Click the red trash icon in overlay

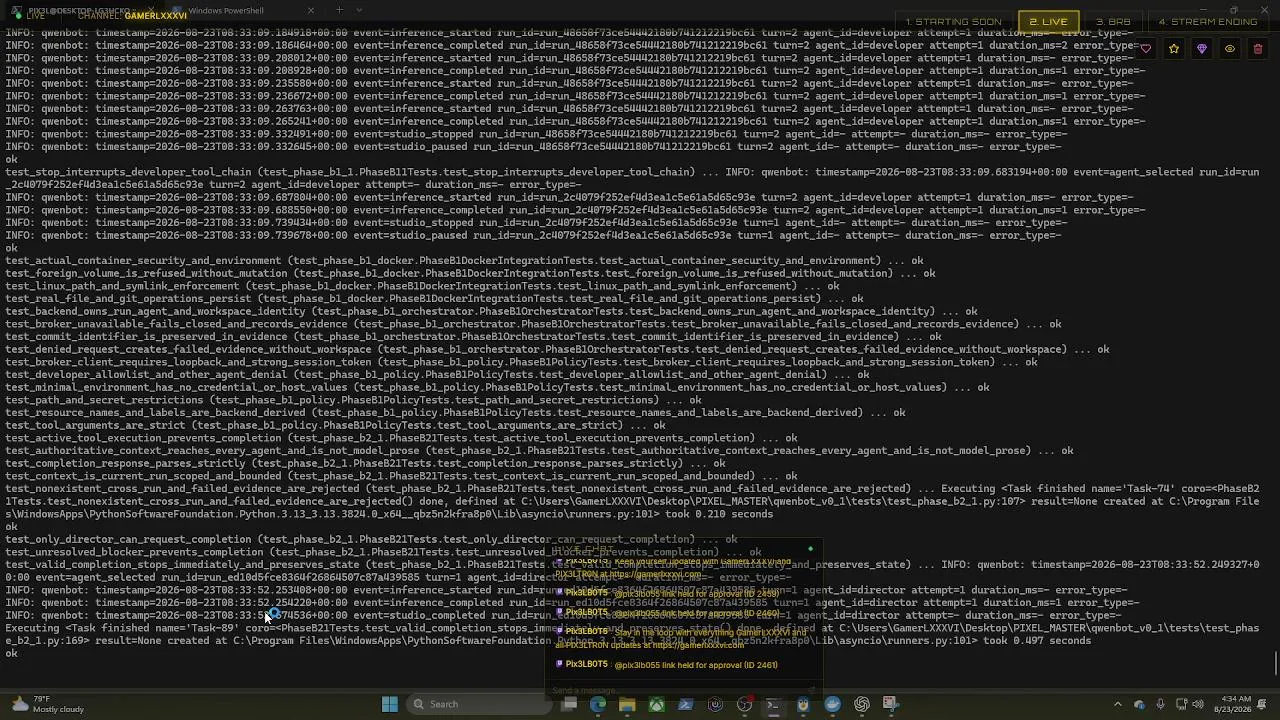[x=1258, y=49]
